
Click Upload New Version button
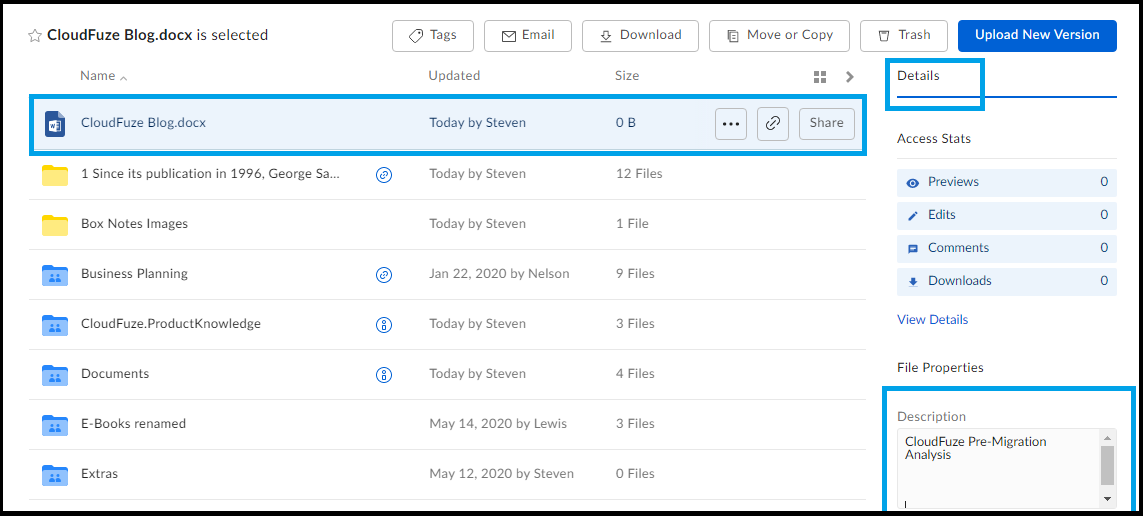click(x=1037, y=36)
